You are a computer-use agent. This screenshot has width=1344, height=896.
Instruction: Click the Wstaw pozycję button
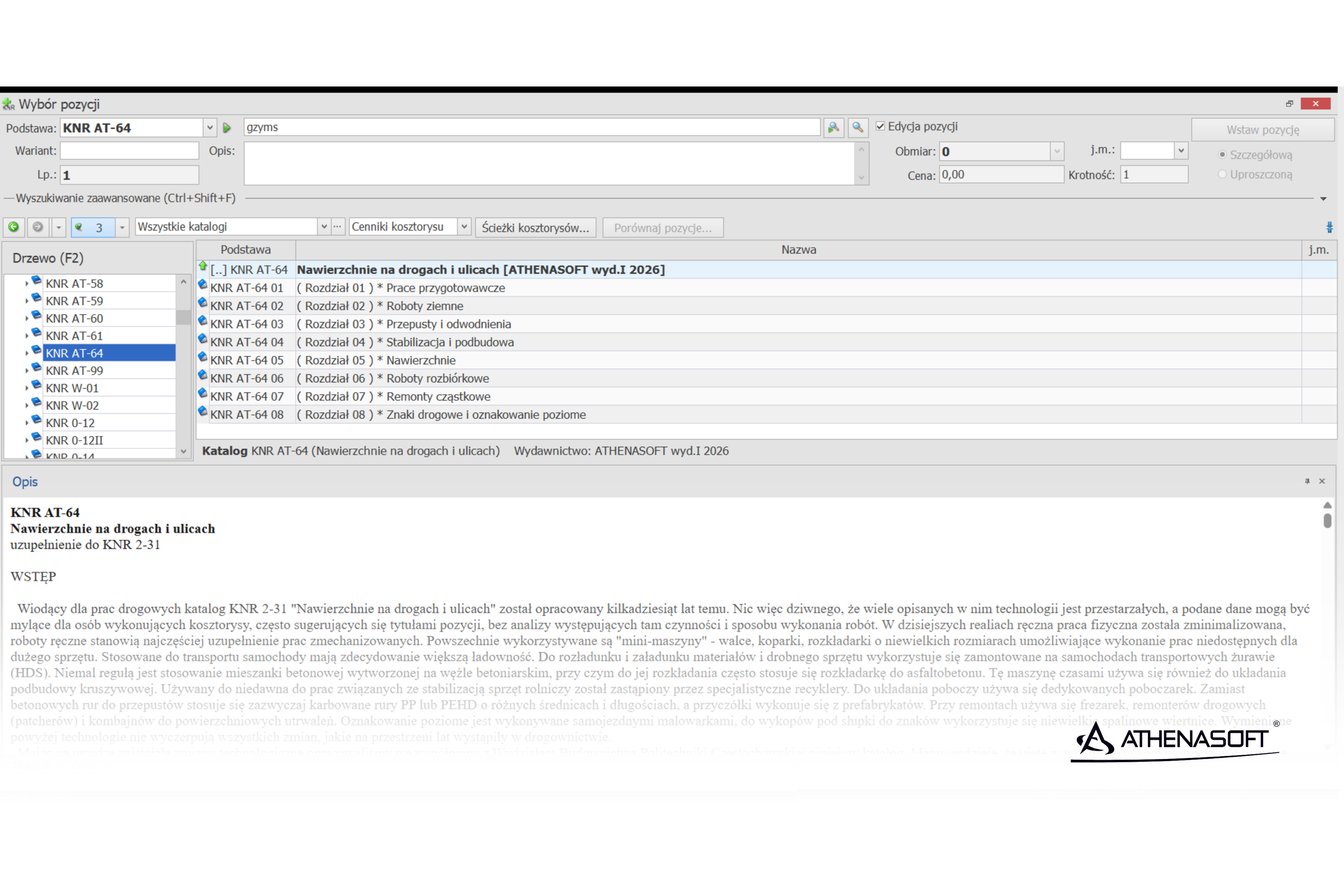1263,130
